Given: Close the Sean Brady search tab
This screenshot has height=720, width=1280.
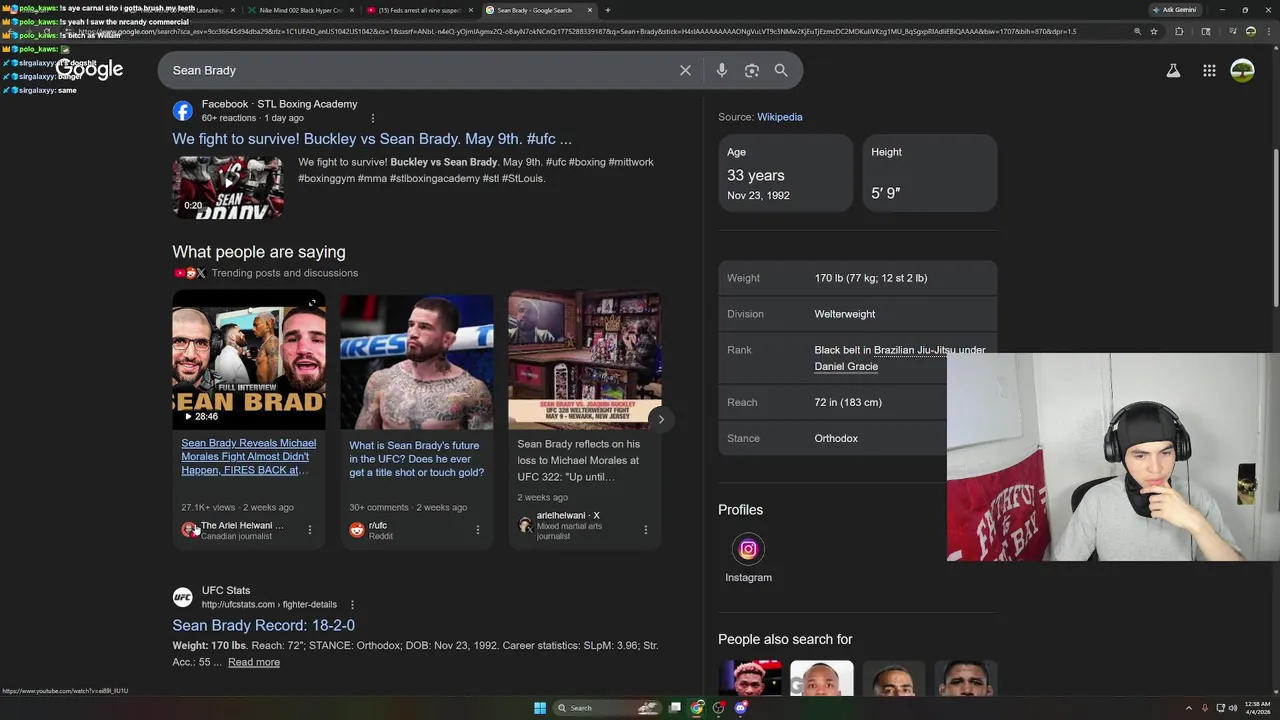Looking at the screenshot, I should pyautogui.click(x=590, y=10).
